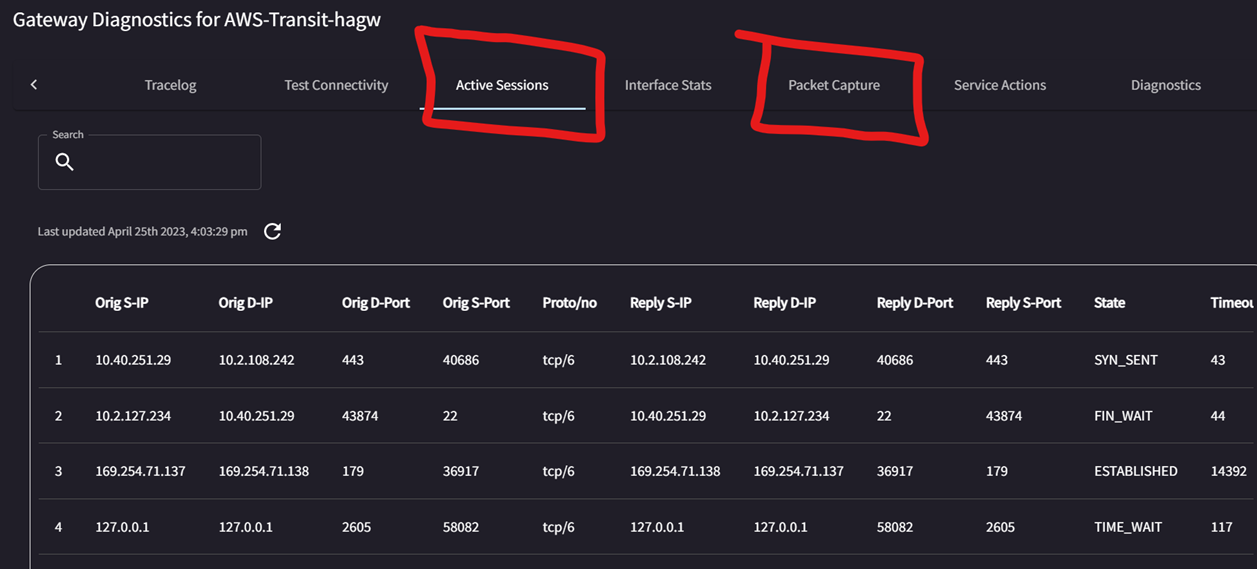Switch to the Service Actions tab

(x=1000, y=85)
